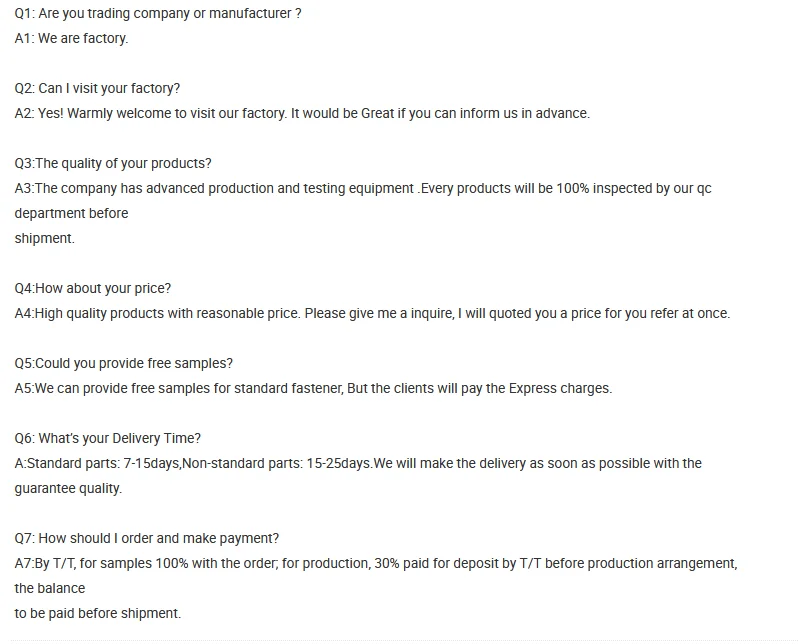Click the A7 line beginning 'By T/T'

[x=376, y=563]
